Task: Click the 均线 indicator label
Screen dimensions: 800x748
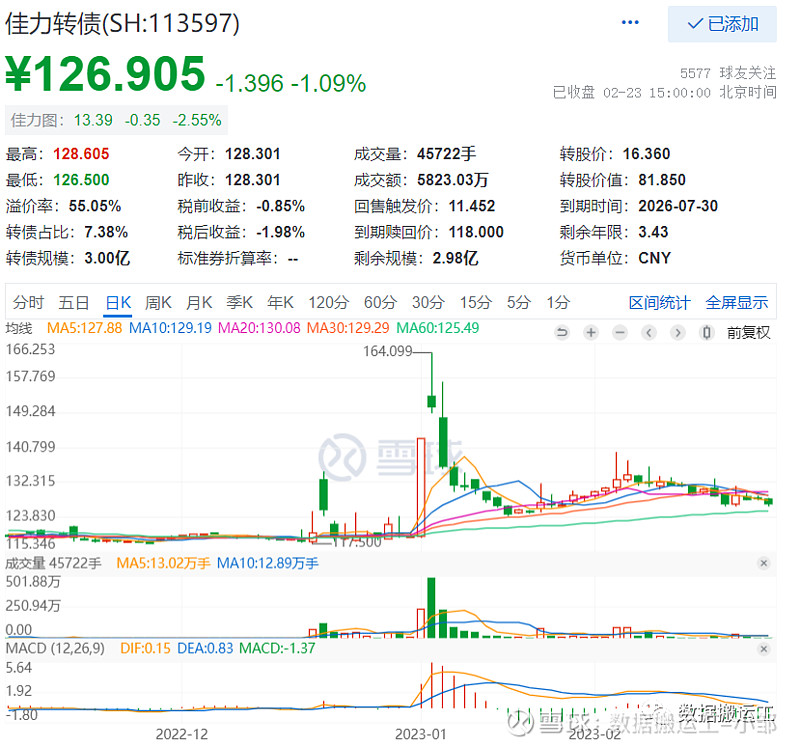Action: tap(19, 328)
